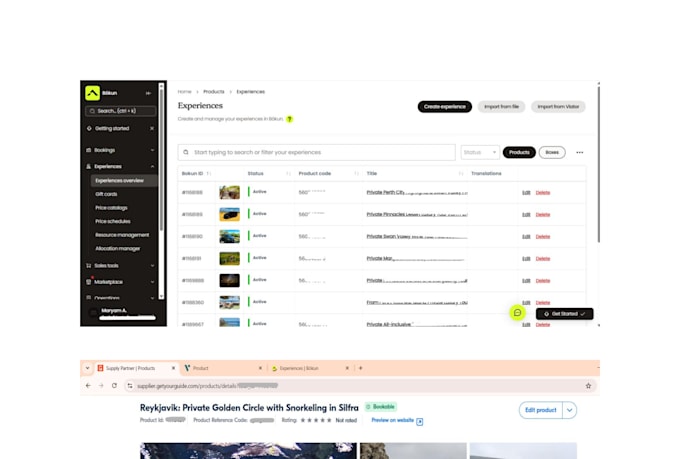Image resolution: width=680 pixels, height=459 pixels.
Task: Sort by Status column arrows
Action: click(288, 174)
